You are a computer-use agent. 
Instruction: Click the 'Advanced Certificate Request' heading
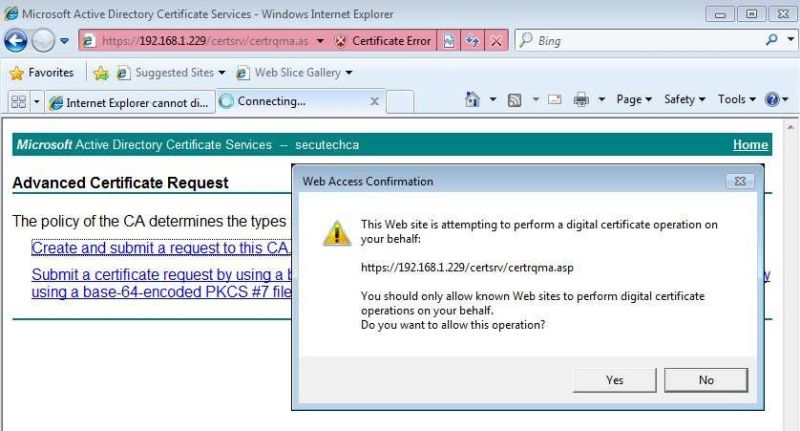(x=120, y=183)
